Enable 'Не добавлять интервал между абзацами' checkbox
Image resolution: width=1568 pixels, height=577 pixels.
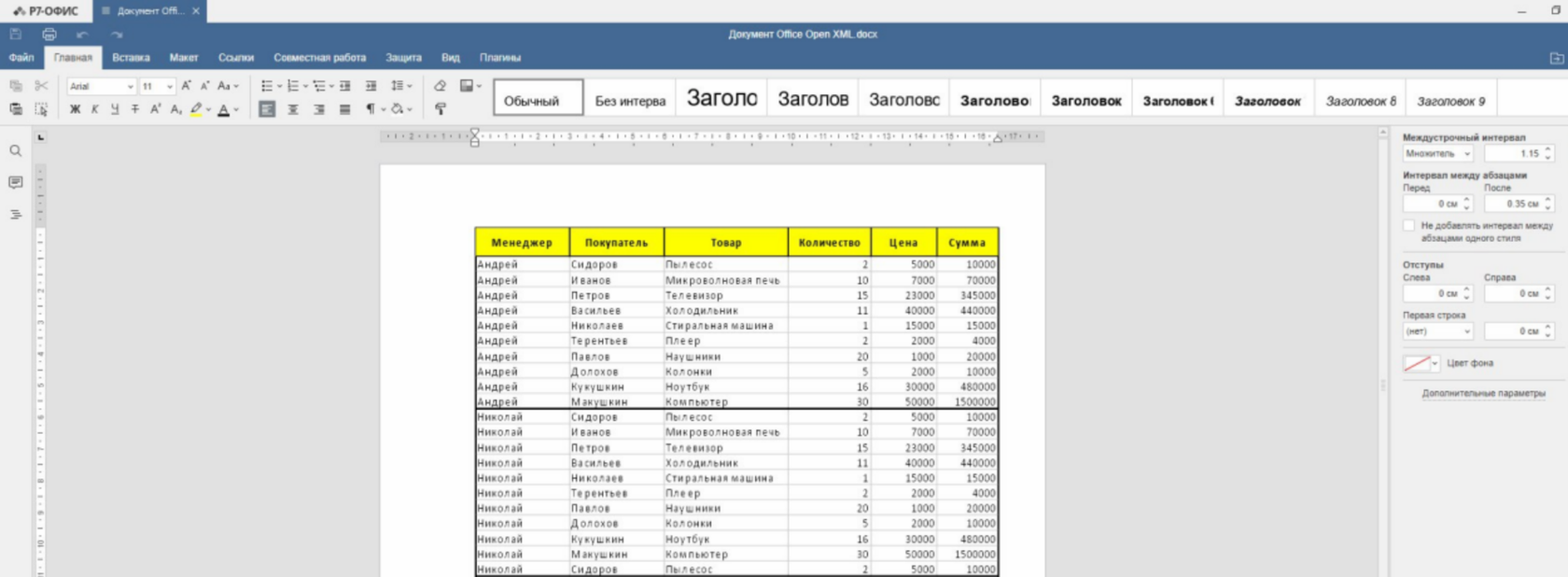pyautogui.click(x=1409, y=226)
